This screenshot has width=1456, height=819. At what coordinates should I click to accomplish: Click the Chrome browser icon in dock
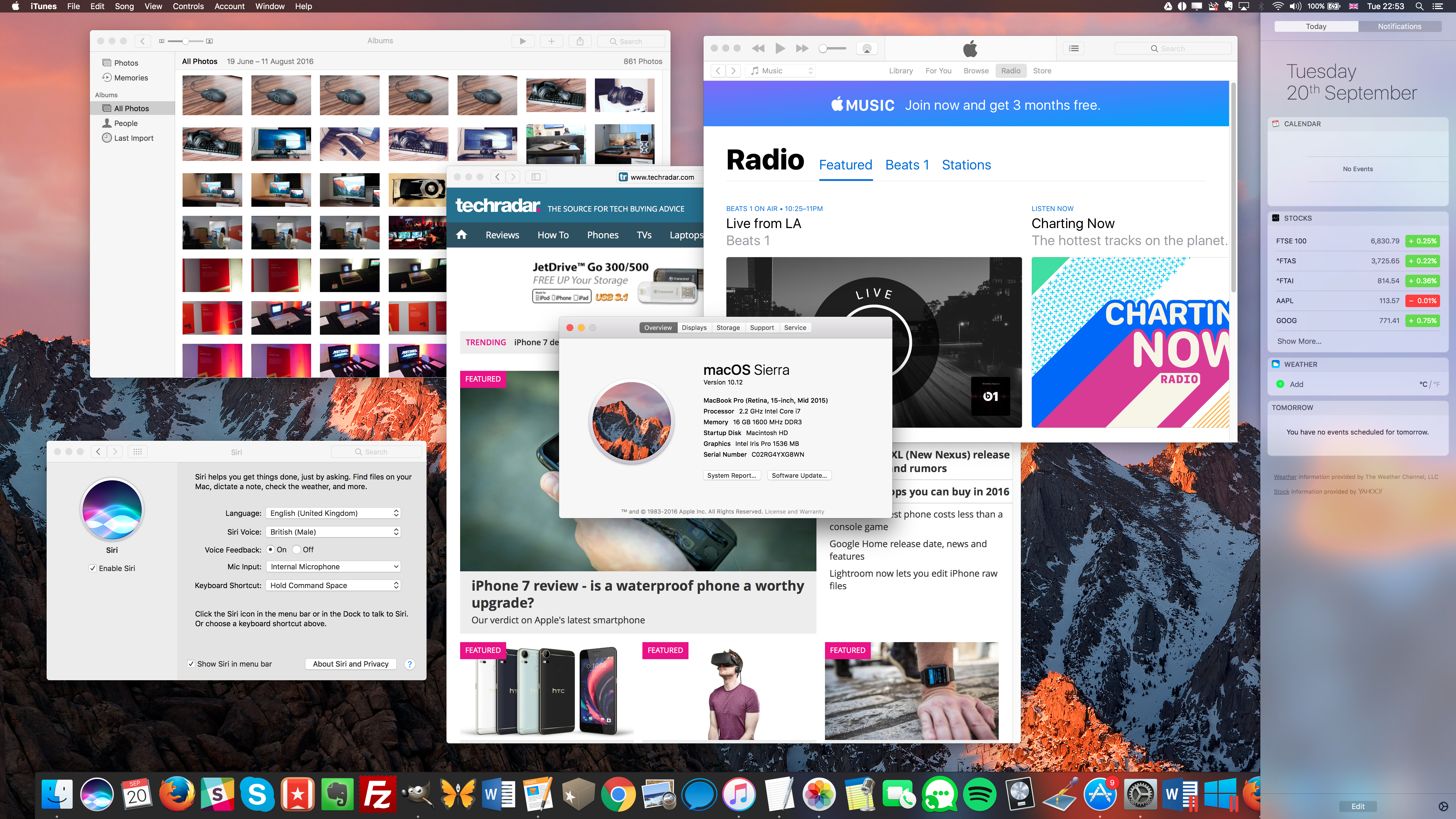(618, 795)
